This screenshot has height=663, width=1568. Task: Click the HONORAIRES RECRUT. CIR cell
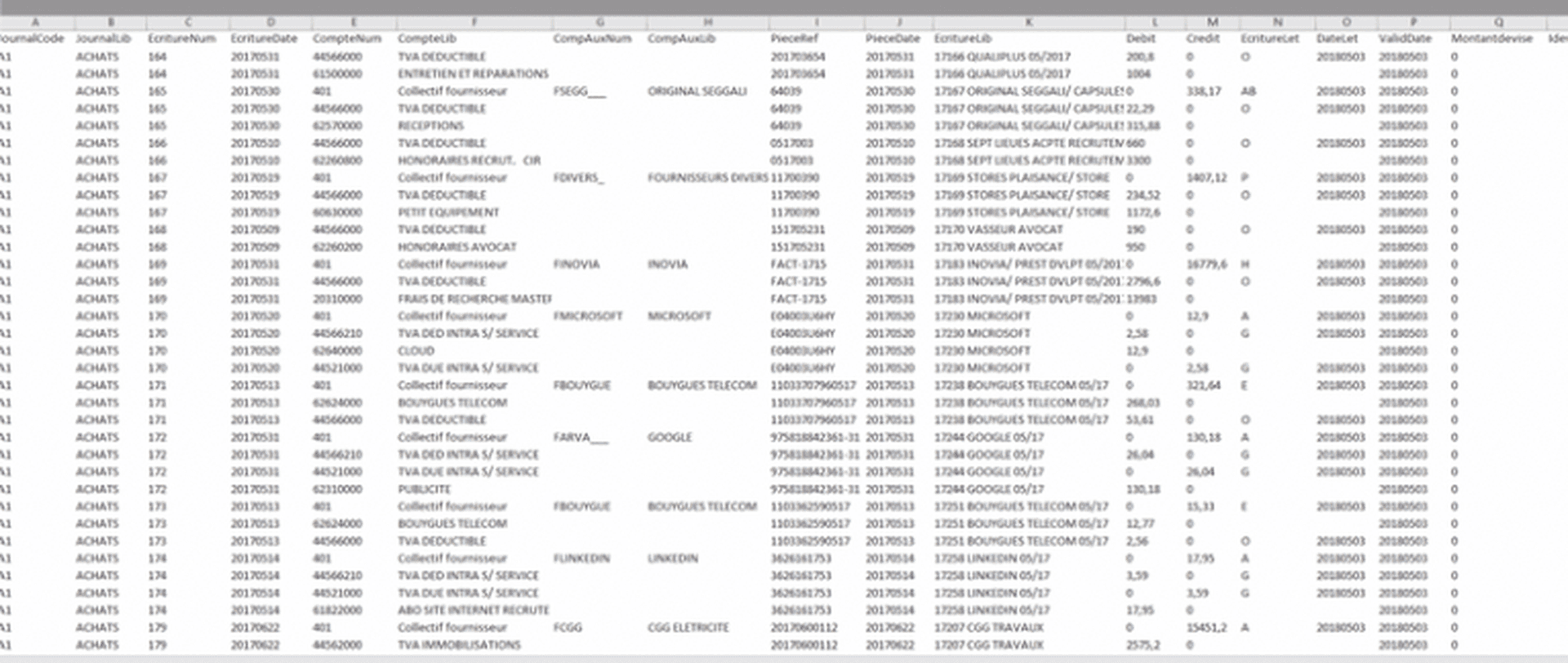(x=469, y=160)
